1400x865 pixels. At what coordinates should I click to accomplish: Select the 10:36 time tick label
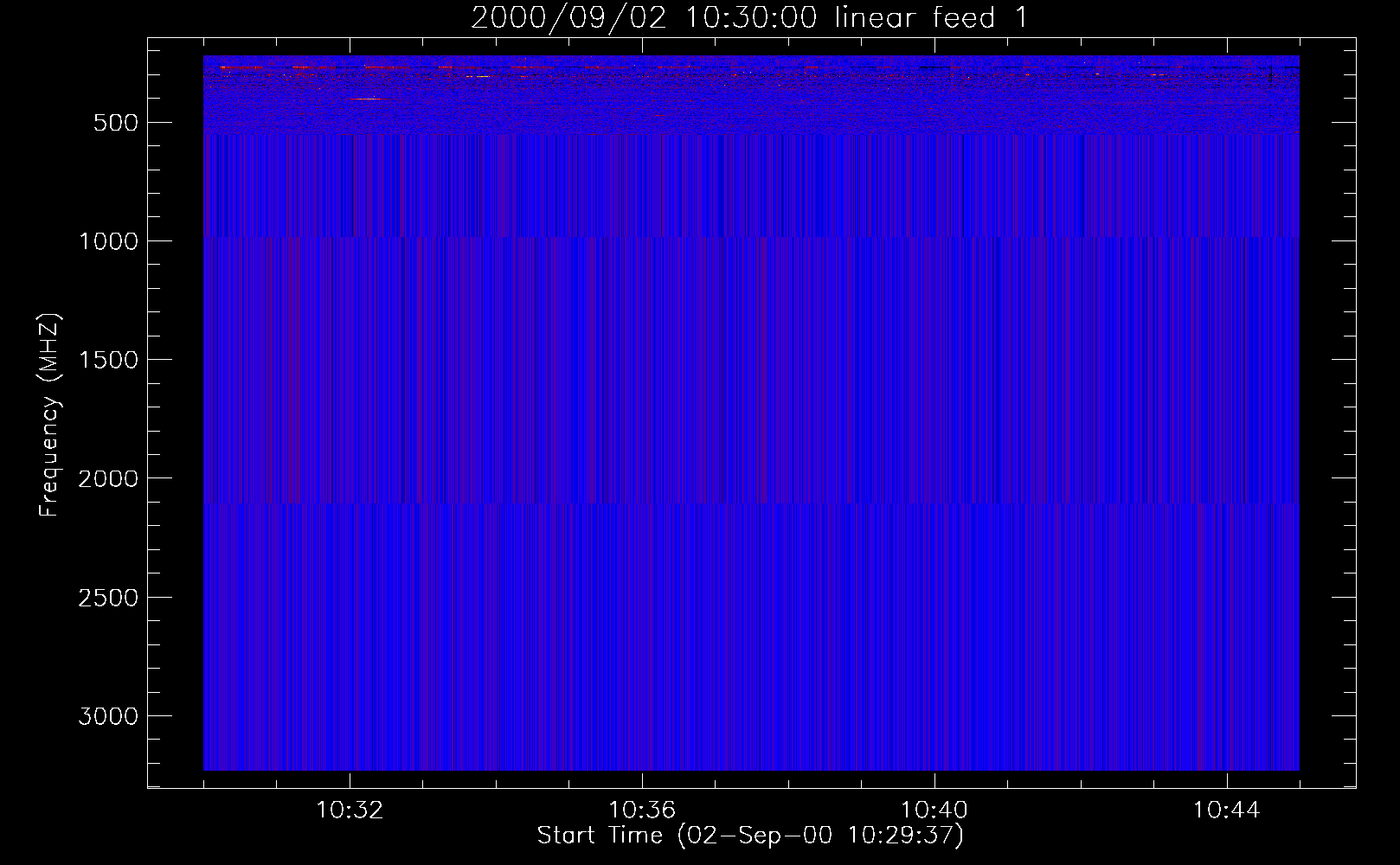click(642, 811)
